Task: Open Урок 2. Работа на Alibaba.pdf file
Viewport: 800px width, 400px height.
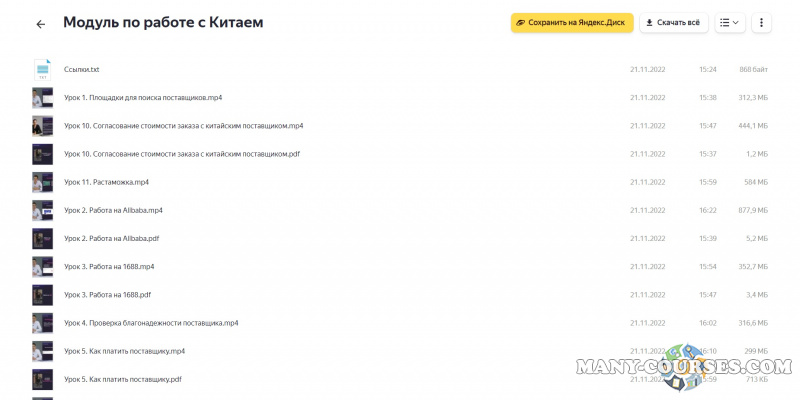Action: [x=111, y=239]
